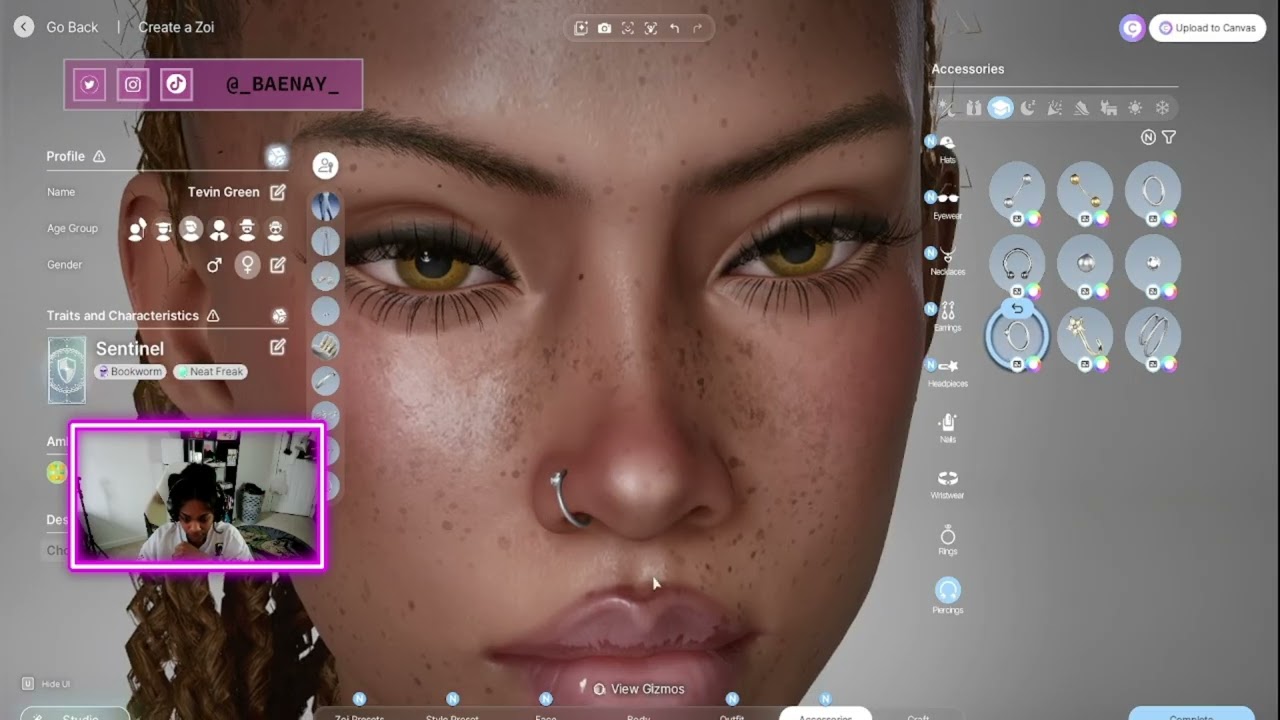The width and height of the screenshot is (1280, 720).
Task: Click the warning icon beside Profile
Action: click(99, 156)
